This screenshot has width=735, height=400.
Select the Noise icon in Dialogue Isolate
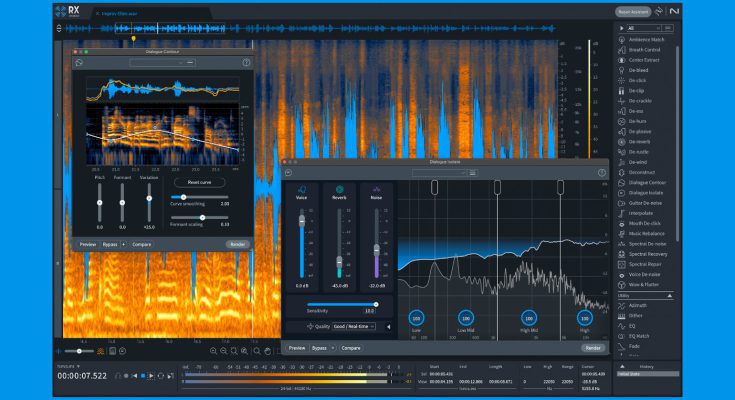(x=377, y=189)
